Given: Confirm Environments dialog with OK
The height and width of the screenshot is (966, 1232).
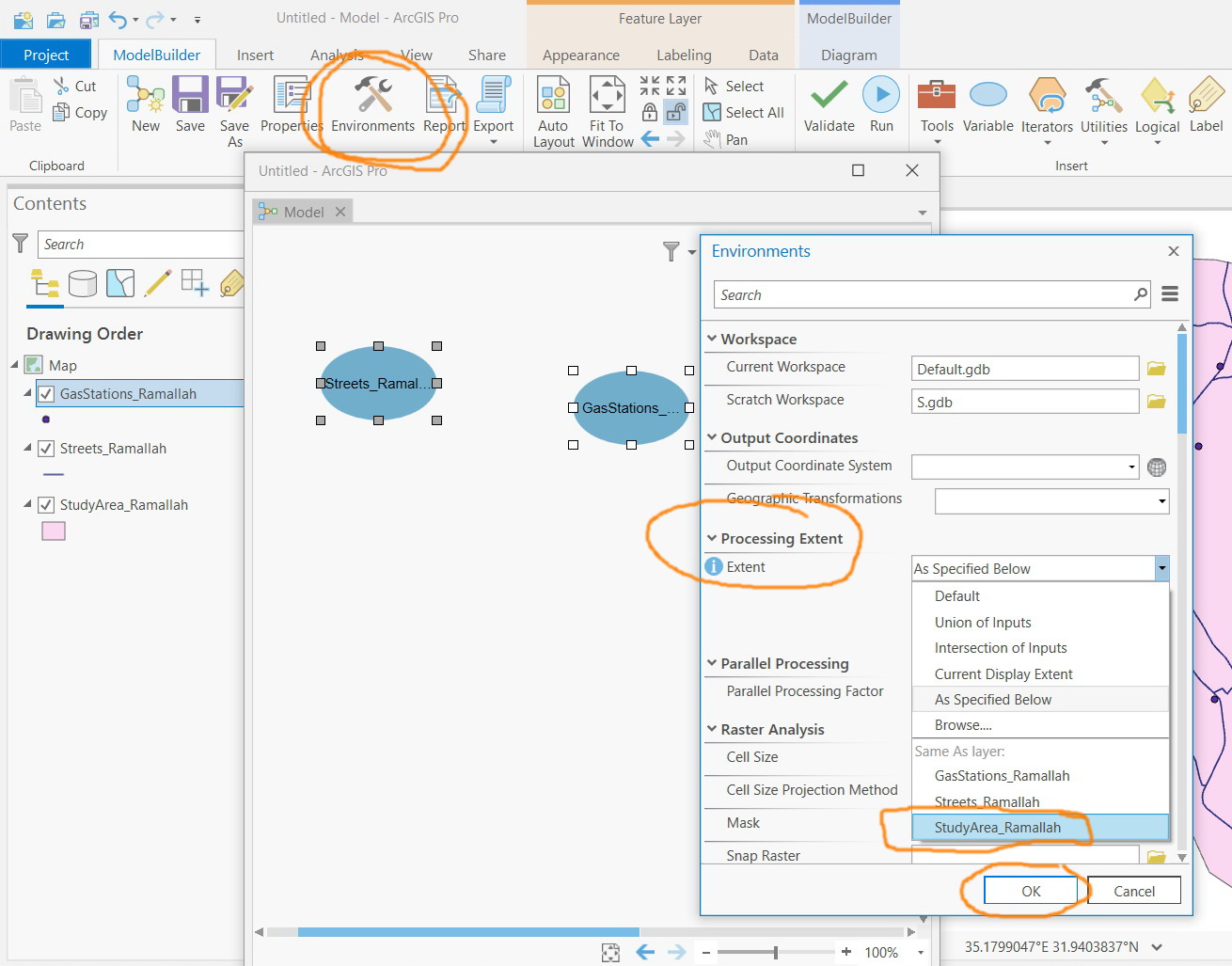Looking at the screenshot, I should click(x=1031, y=891).
